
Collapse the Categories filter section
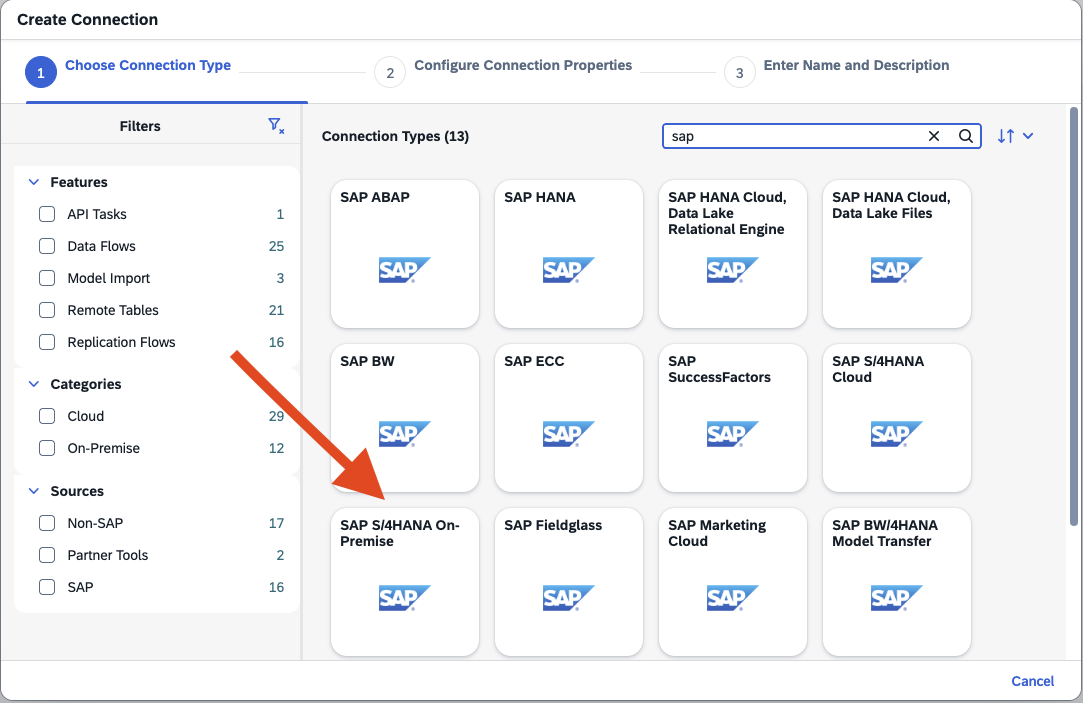[x=34, y=384]
